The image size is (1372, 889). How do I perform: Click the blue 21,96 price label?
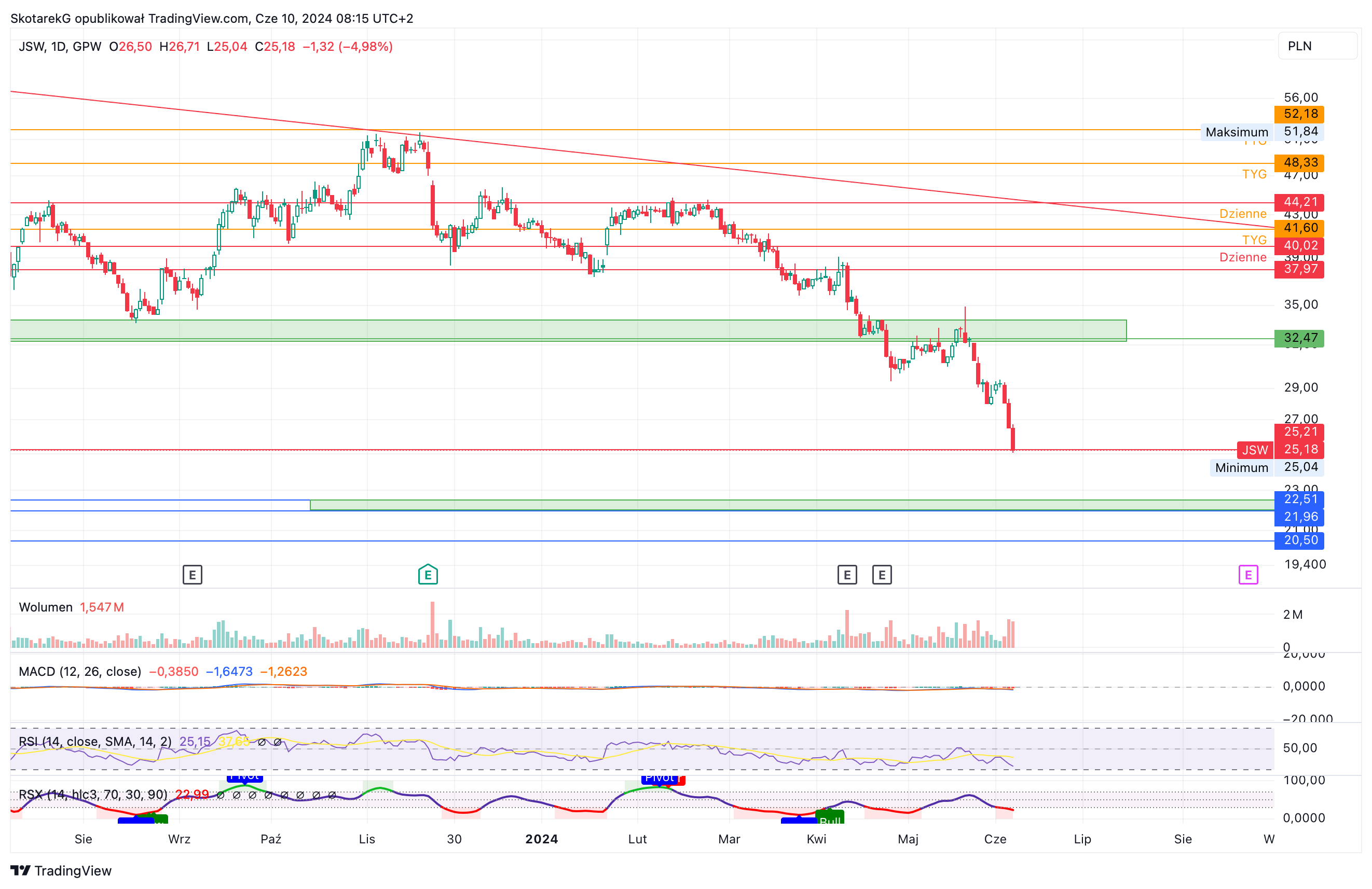1299,518
